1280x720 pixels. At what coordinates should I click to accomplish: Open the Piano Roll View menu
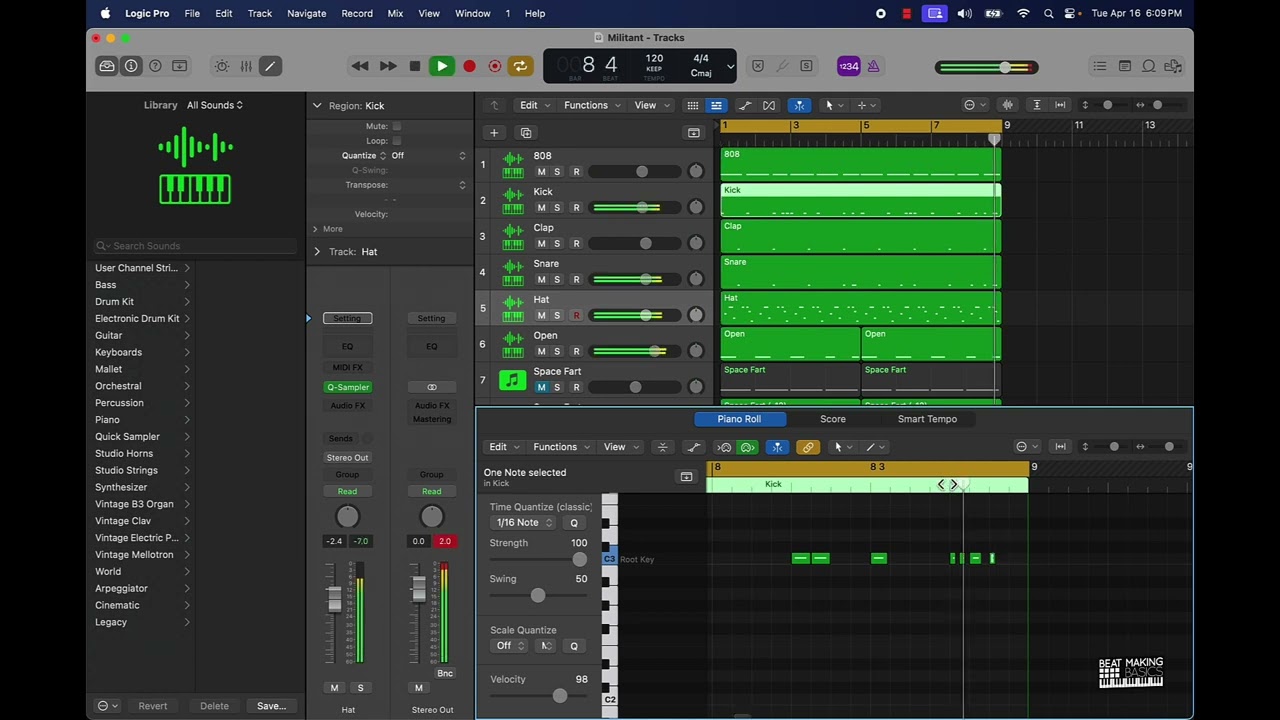pyautogui.click(x=620, y=447)
